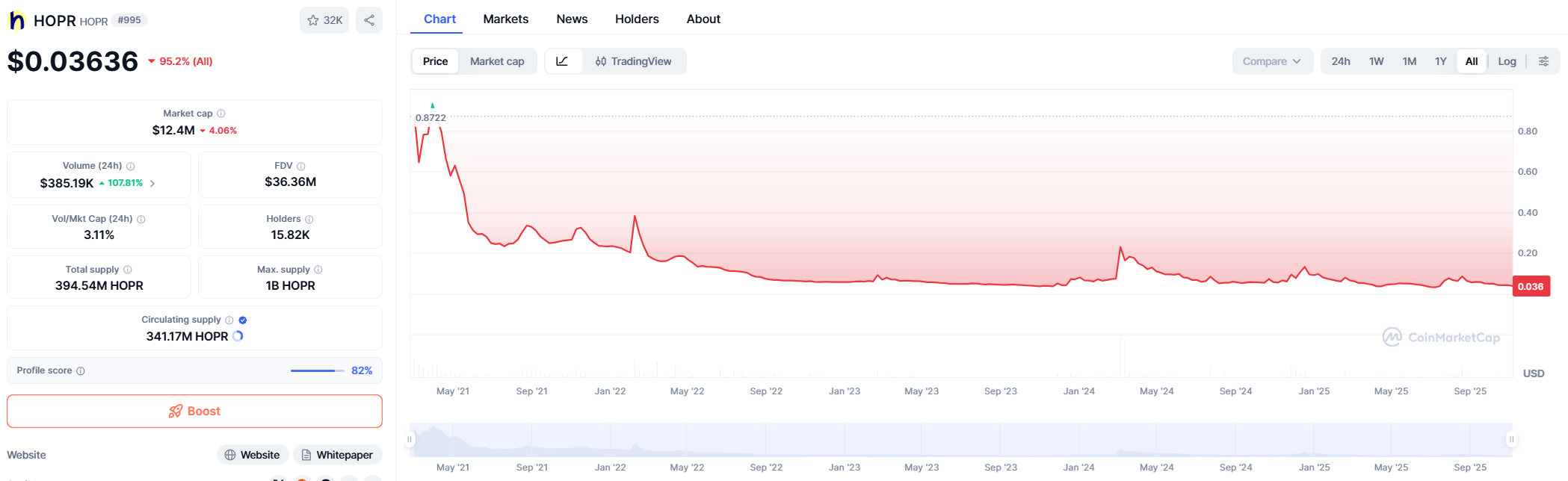Grab the left range slider handle
The height and width of the screenshot is (481, 1568).
point(410,439)
